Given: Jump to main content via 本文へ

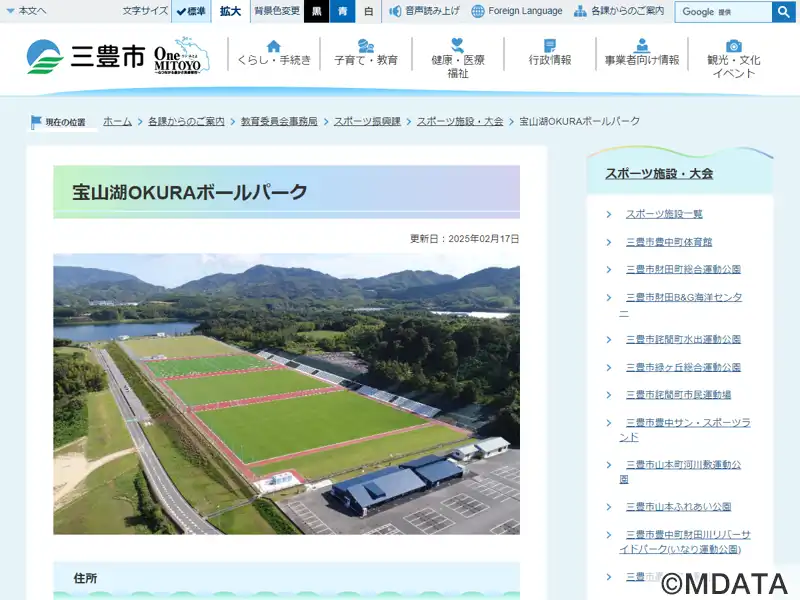Looking at the screenshot, I should pyautogui.click(x=27, y=11).
